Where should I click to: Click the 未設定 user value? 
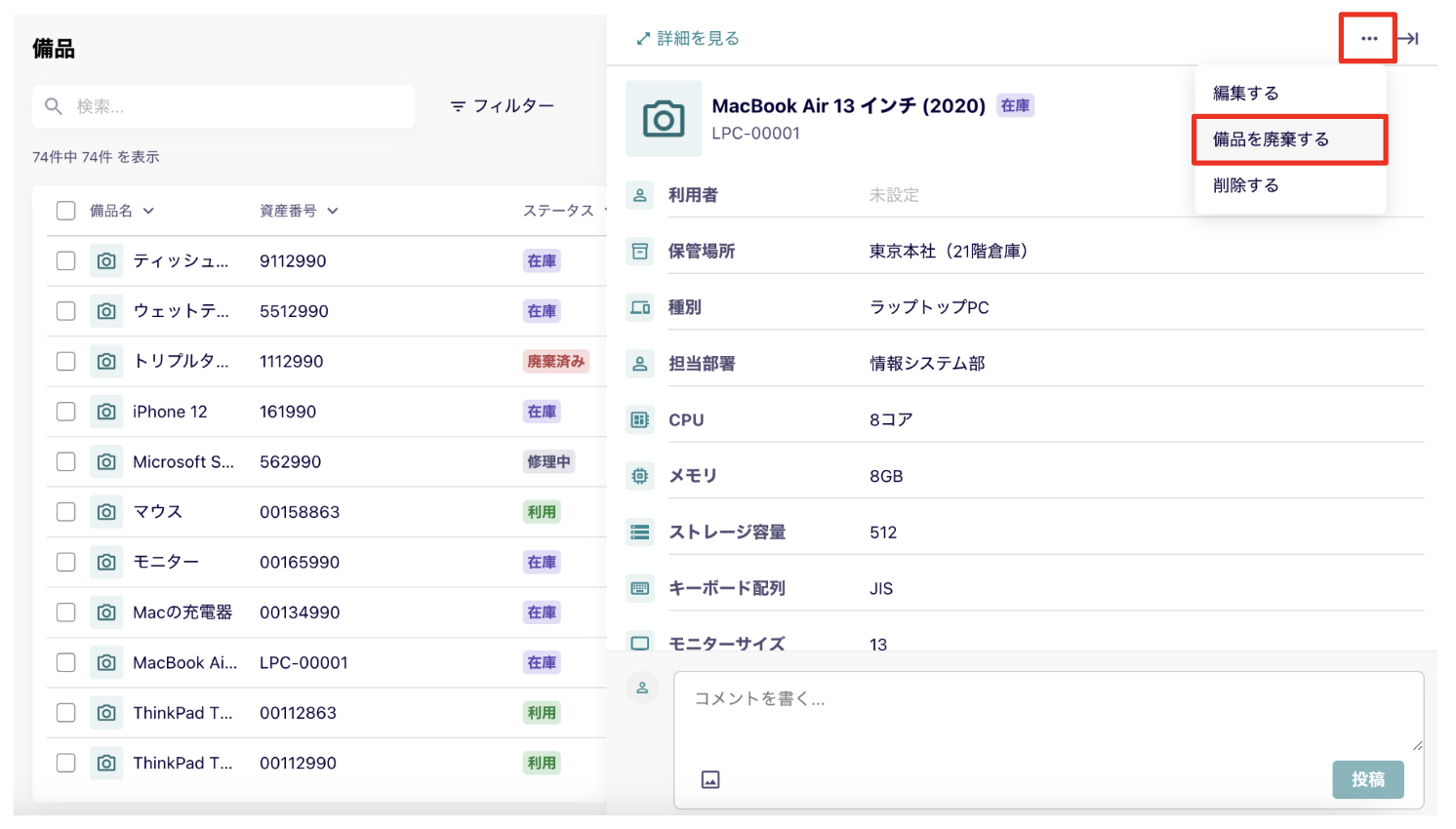[x=894, y=195]
